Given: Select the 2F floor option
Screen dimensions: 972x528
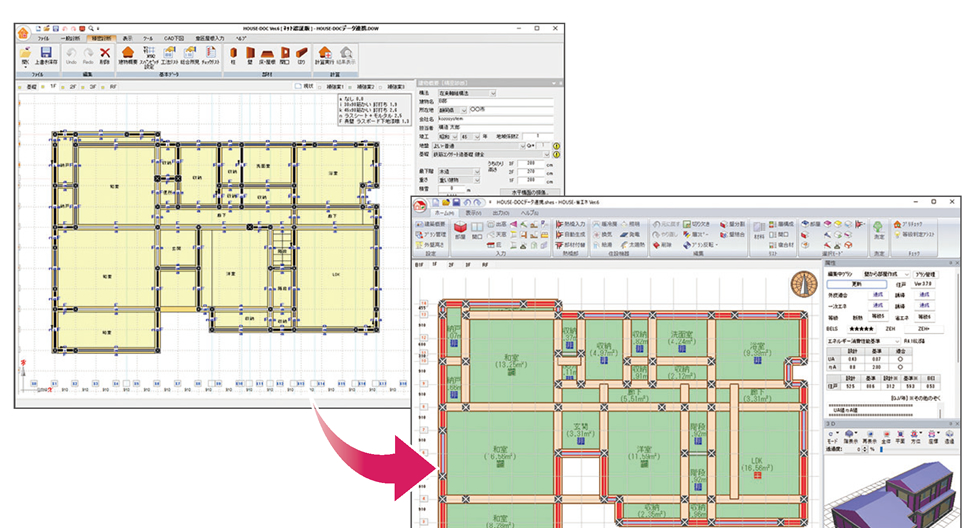Looking at the screenshot, I should pos(74,86).
